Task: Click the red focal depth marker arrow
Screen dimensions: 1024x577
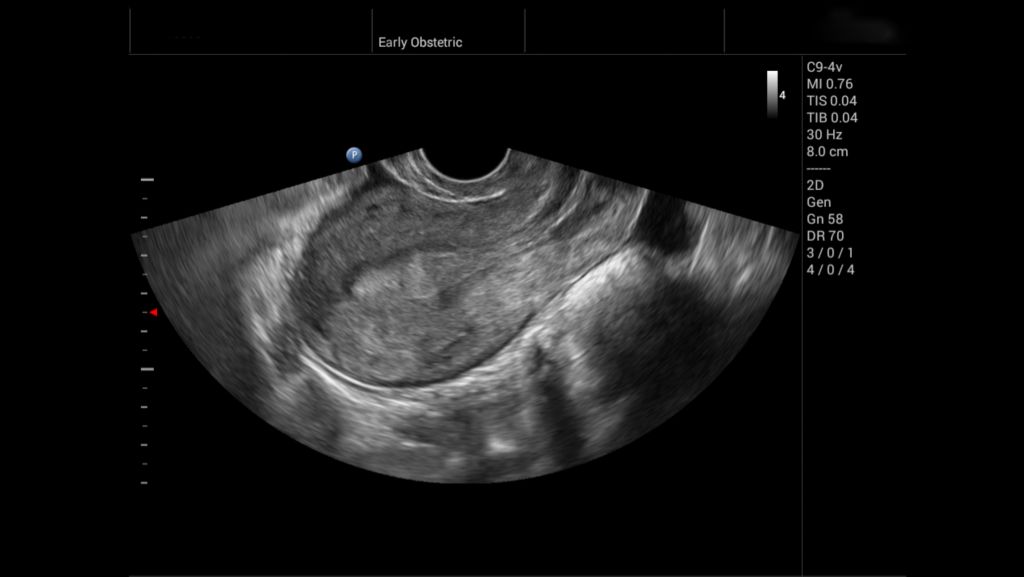Action: click(152, 313)
